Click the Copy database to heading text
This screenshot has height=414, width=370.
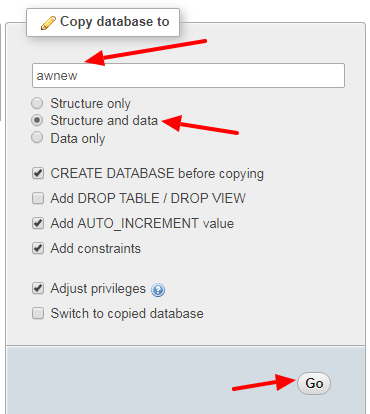point(115,22)
